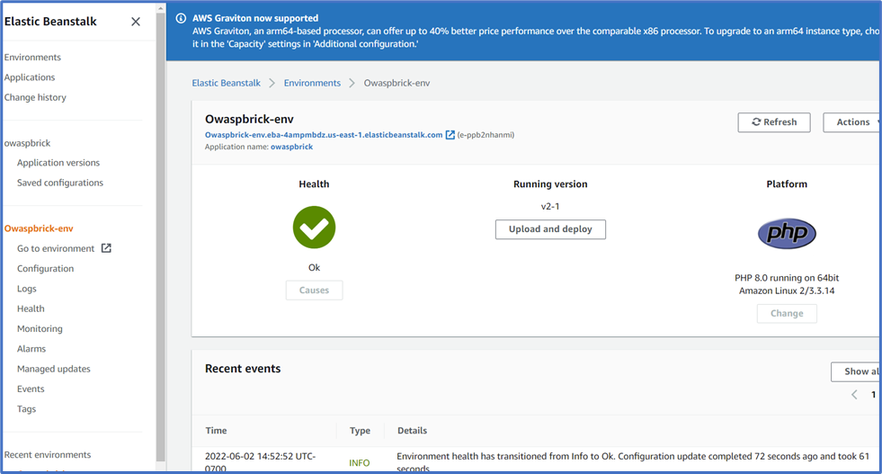The height and width of the screenshot is (474, 882).
Task: Click Show all events button
Action: point(856,372)
